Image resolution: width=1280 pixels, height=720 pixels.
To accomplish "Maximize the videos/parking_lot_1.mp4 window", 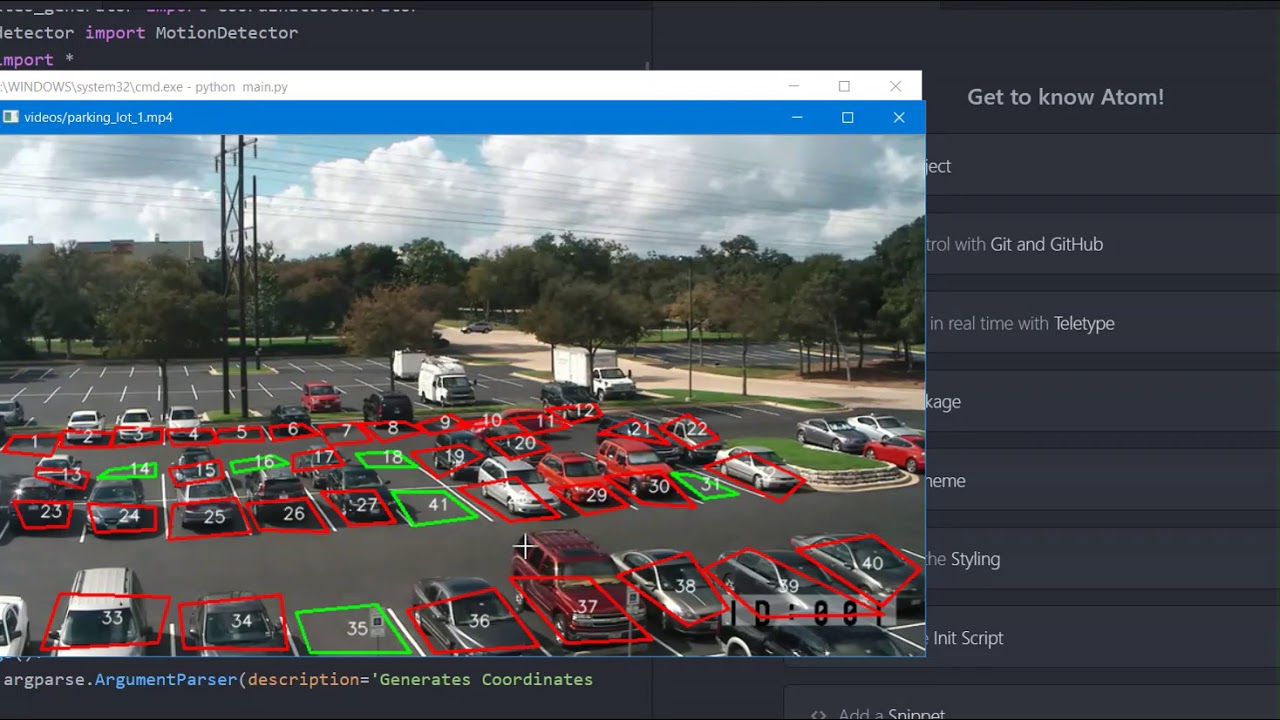I will [847, 117].
